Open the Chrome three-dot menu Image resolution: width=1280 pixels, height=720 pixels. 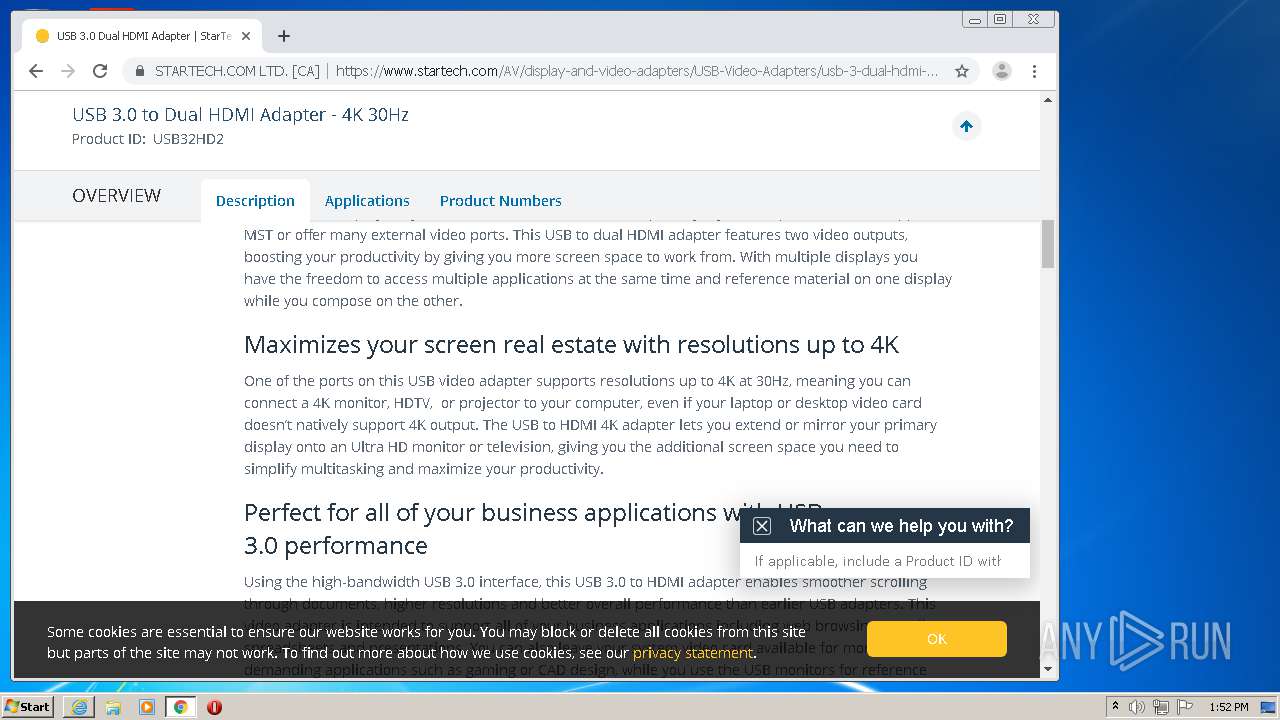pyautogui.click(x=1034, y=71)
